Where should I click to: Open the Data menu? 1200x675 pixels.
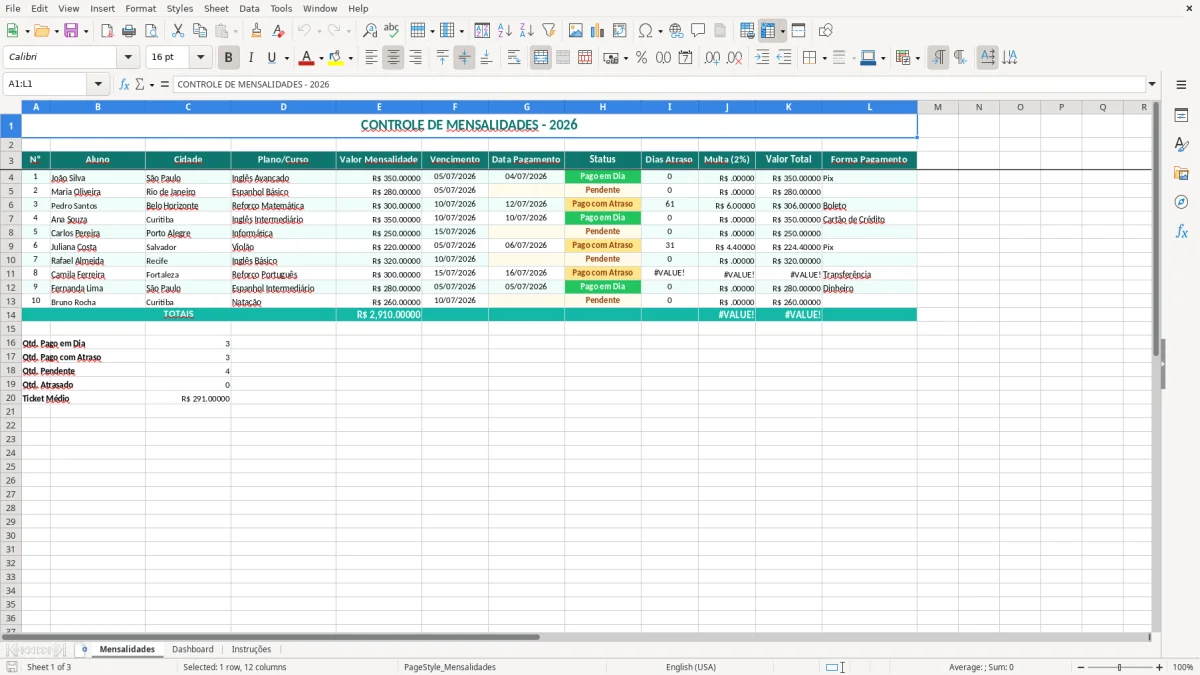coord(249,8)
